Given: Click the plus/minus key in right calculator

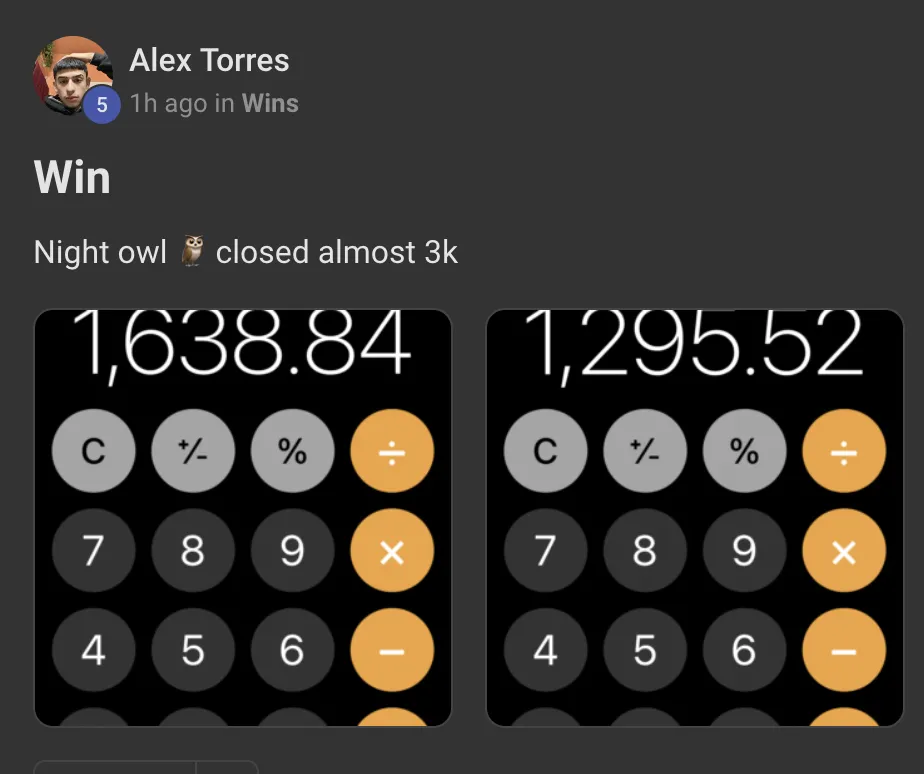Looking at the screenshot, I should click(x=645, y=451).
